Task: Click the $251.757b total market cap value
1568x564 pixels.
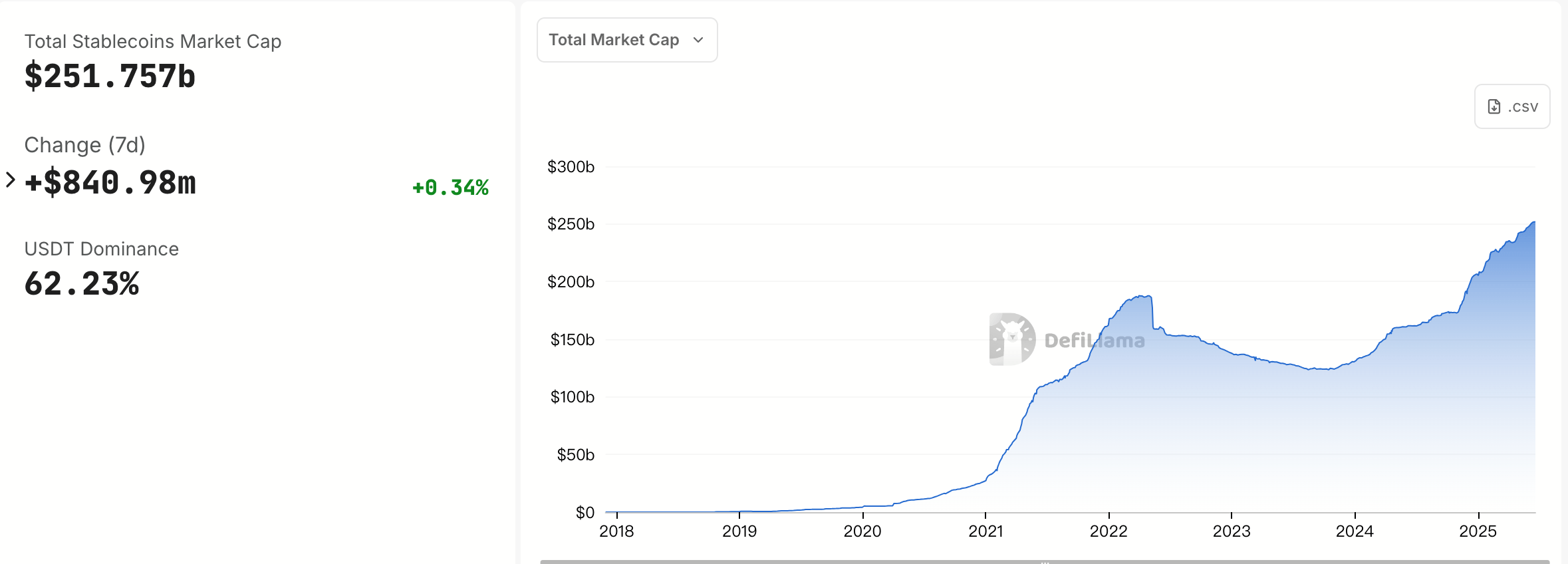Action: coord(110,76)
